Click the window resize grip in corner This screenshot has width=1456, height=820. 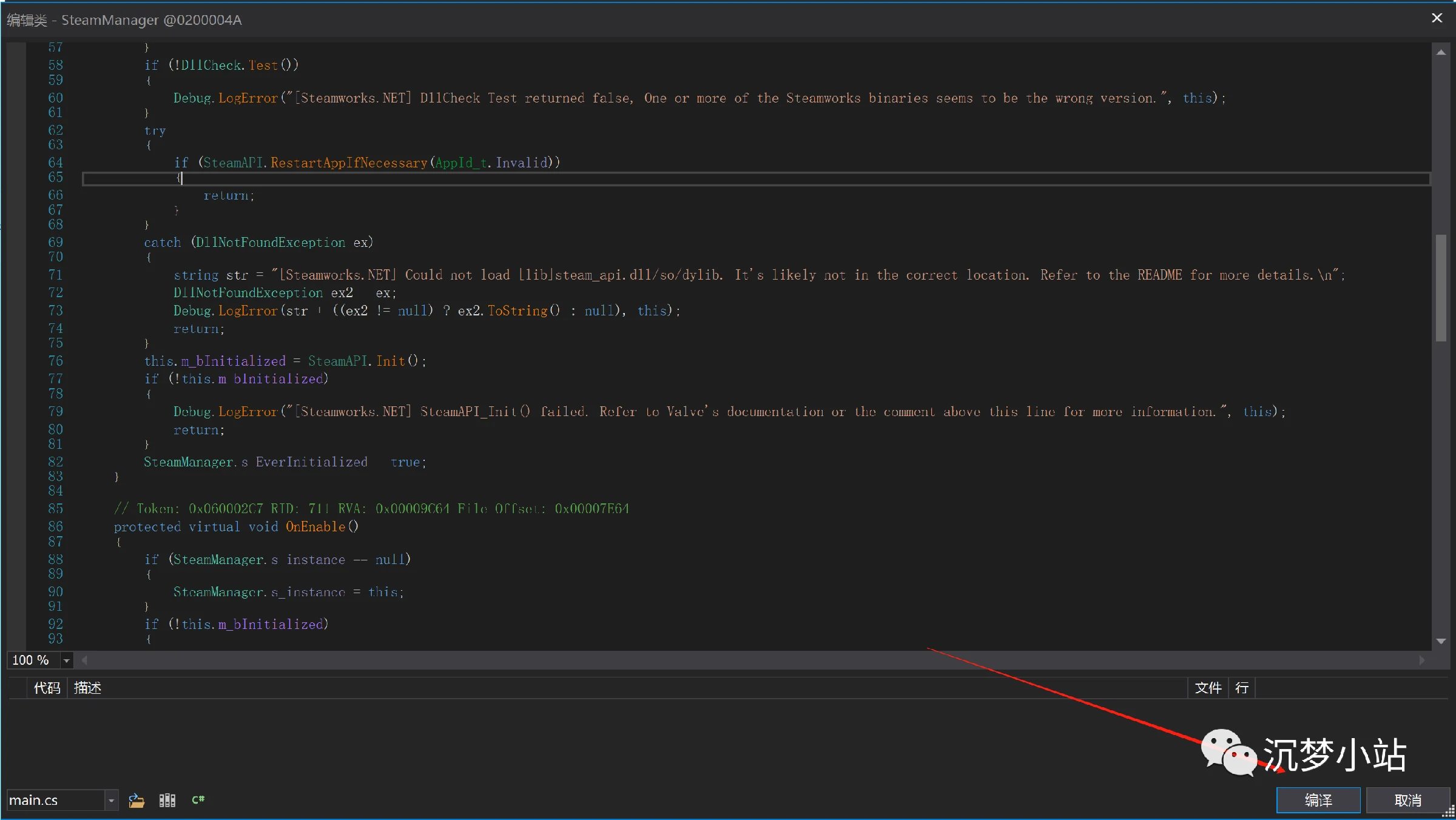click(1449, 812)
